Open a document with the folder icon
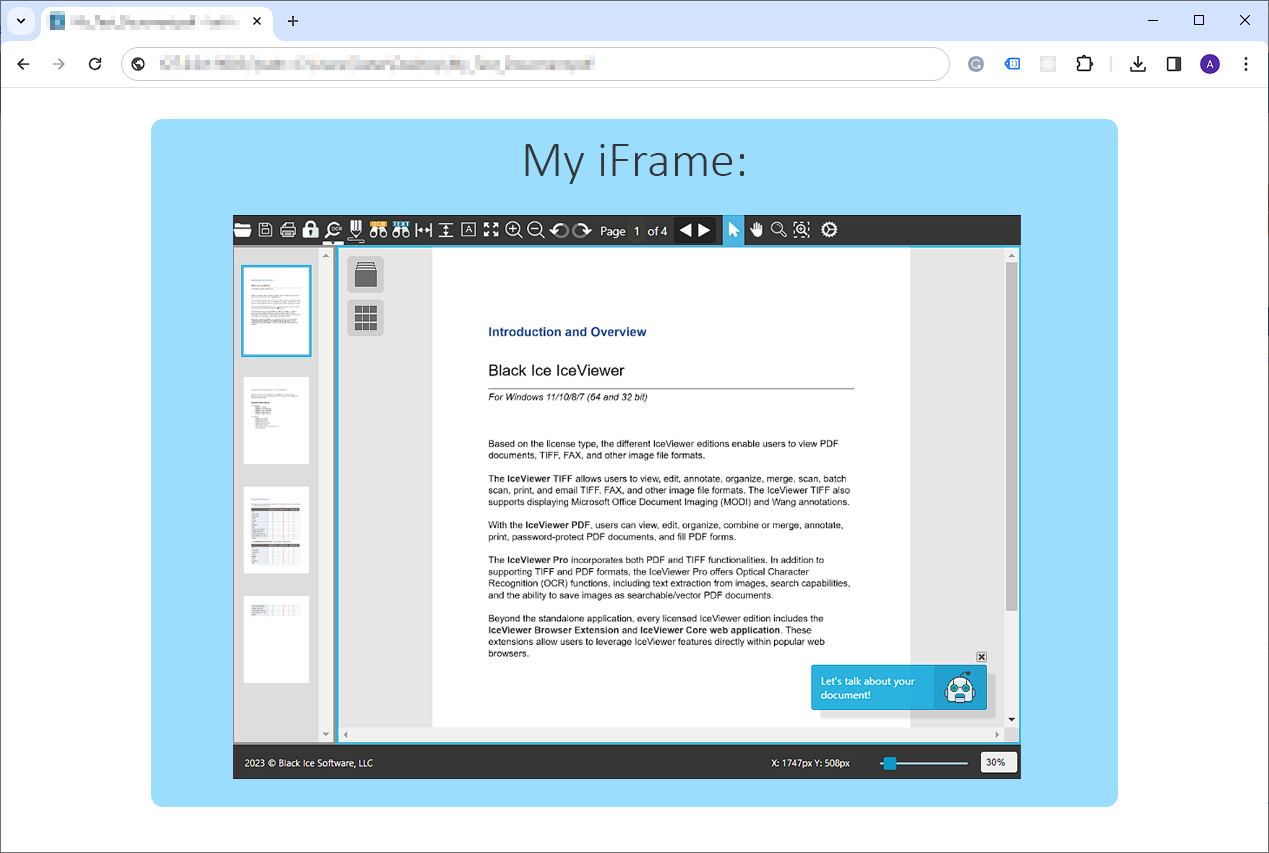The height and width of the screenshot is (853, 1269). coord(243,230)
